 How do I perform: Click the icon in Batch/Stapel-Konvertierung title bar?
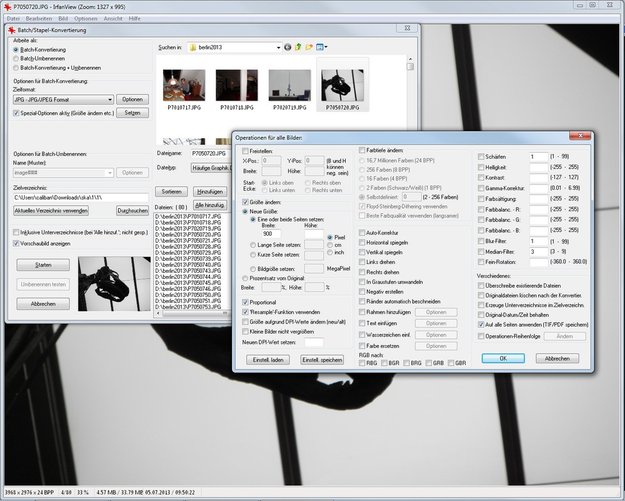[x=12, y=30]
